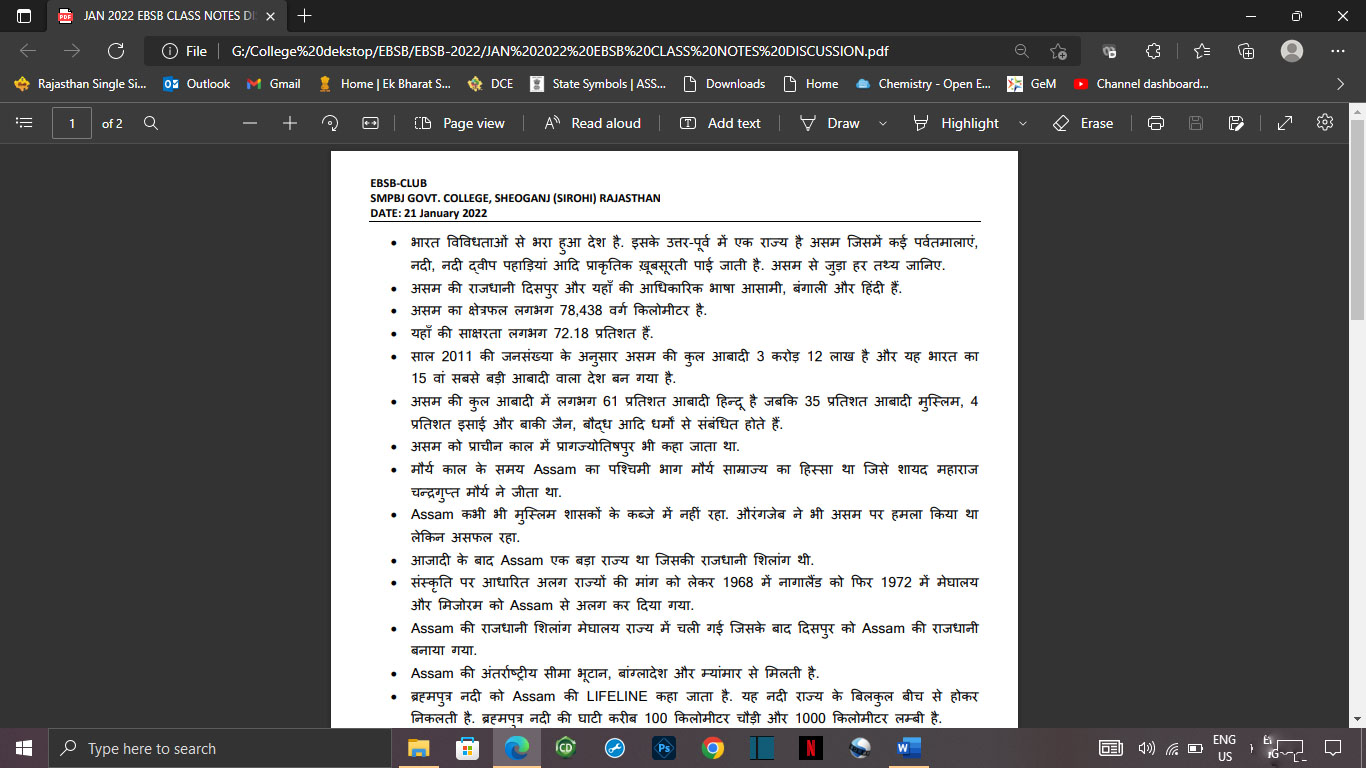Go back to previous page in browser
The width and height of the screenshot is (1366, 768).
(28, 51)
